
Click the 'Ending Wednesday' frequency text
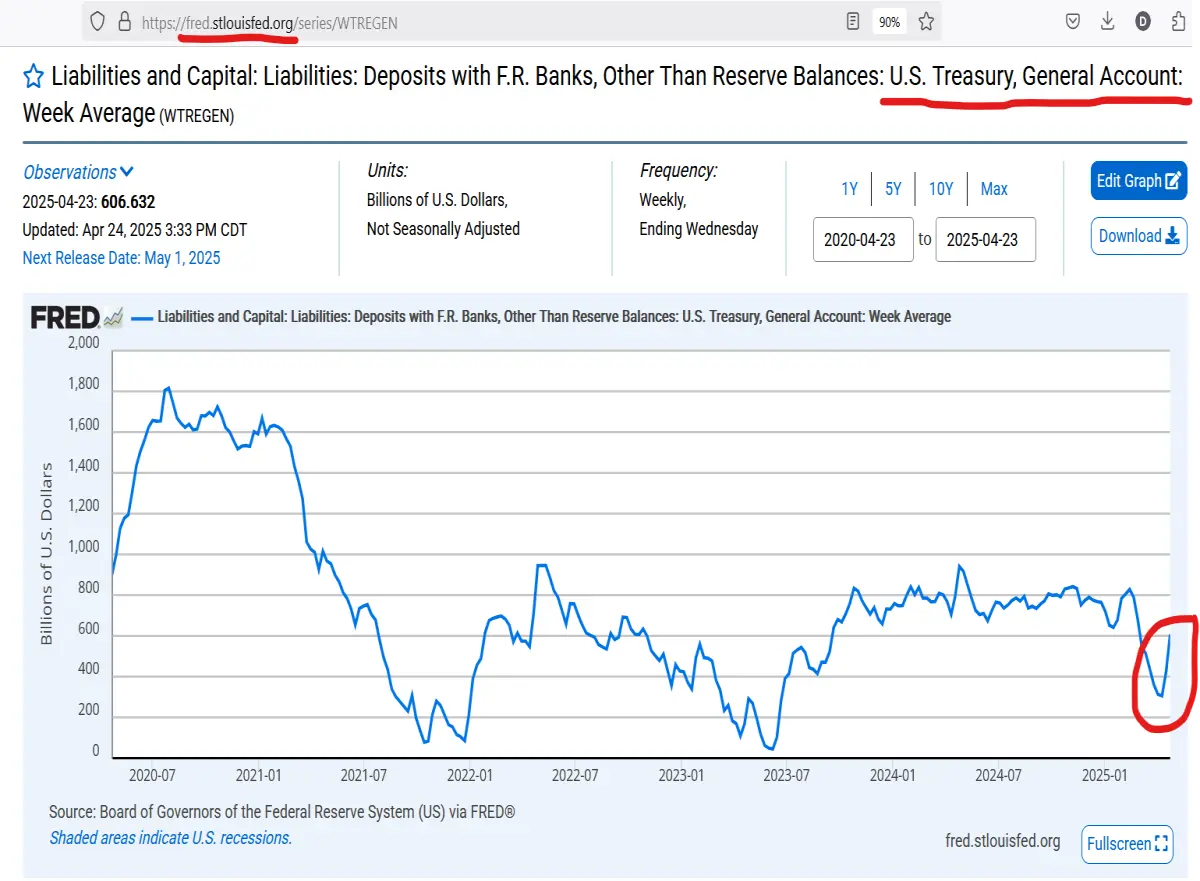point(699,229)
